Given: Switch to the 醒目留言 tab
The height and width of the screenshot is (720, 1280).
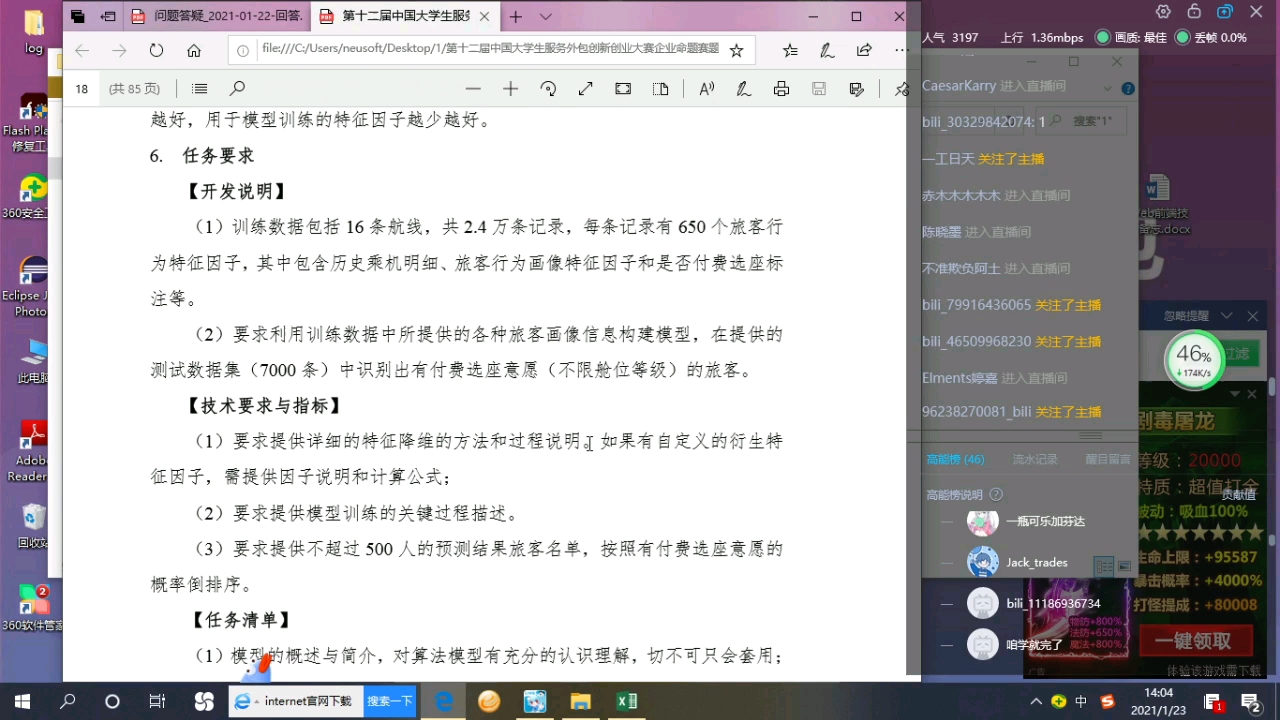Looking at the screenshot, I should (x=1108, y=460).
